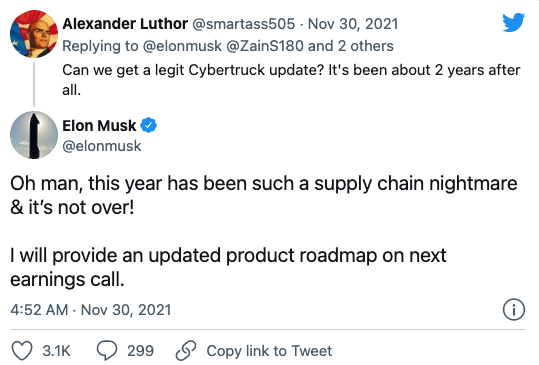Click 'Copy link to Tweet'

pos(269,351)
